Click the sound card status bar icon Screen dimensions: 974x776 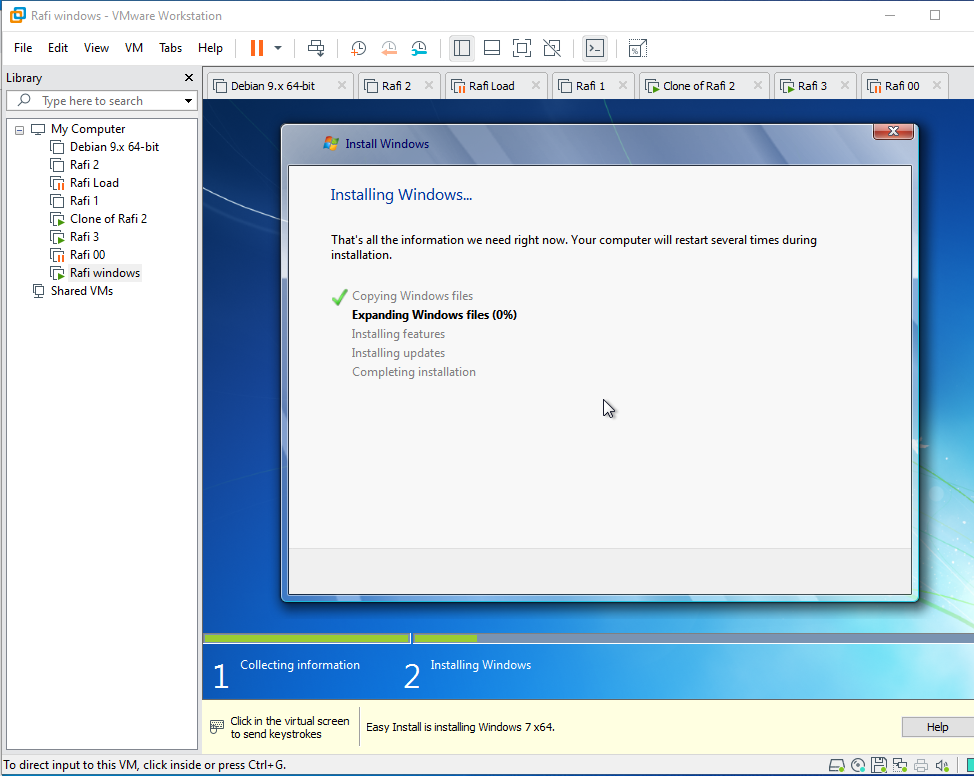click(x=942, y=765)
